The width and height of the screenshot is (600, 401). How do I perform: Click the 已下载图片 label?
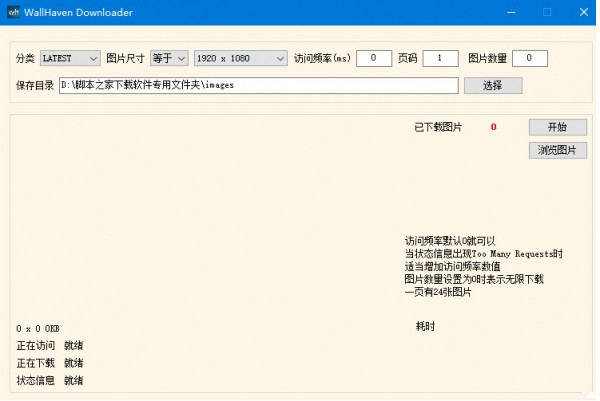(x=438, y=127)
